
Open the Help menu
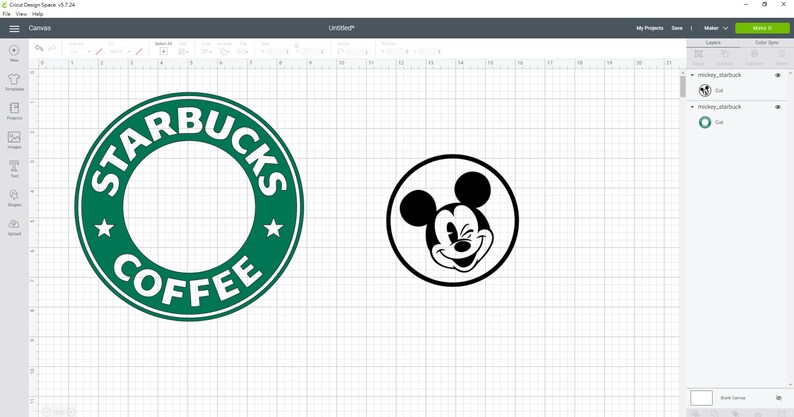[x=37, y=14]
